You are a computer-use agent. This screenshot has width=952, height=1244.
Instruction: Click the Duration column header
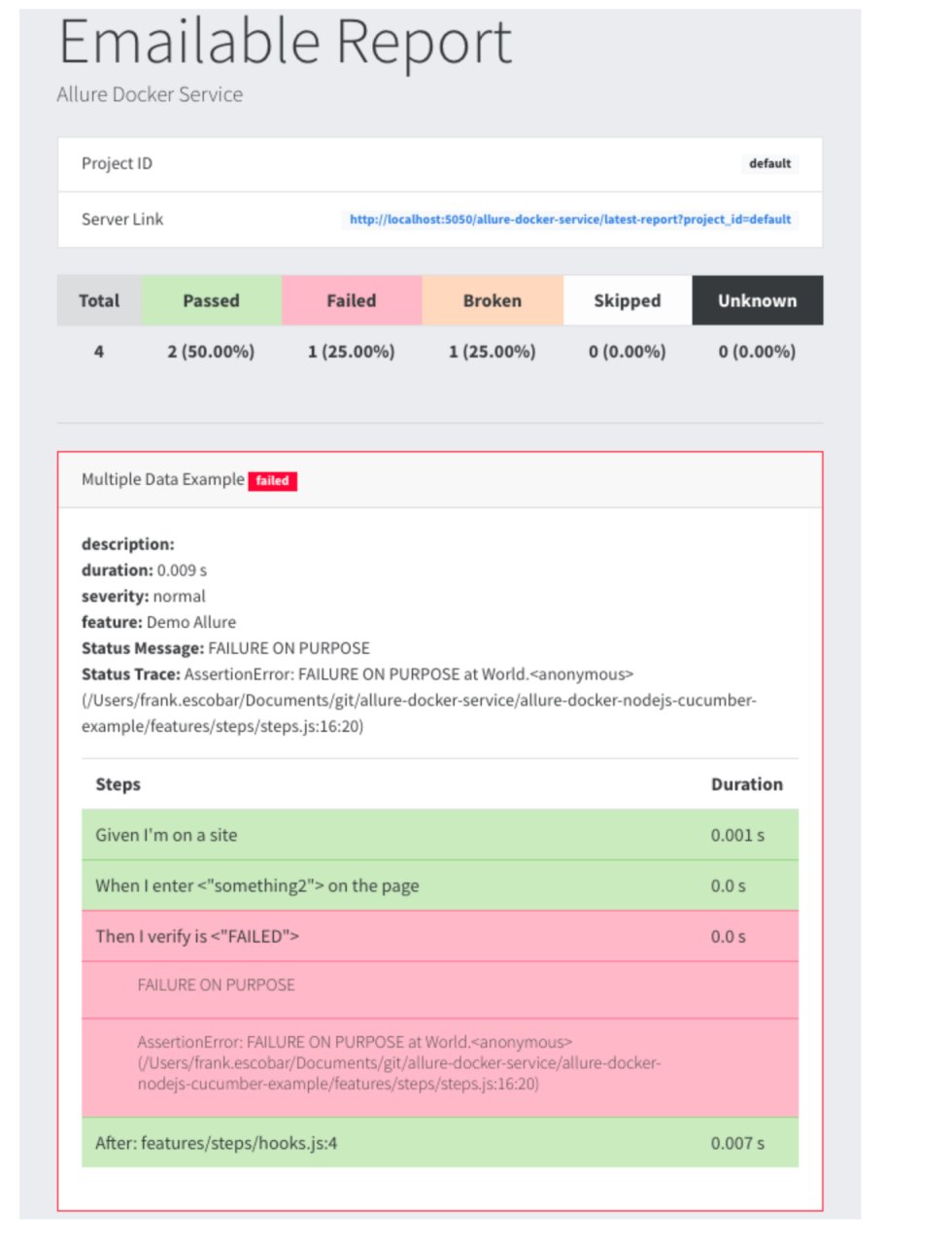tap(747, 784)
